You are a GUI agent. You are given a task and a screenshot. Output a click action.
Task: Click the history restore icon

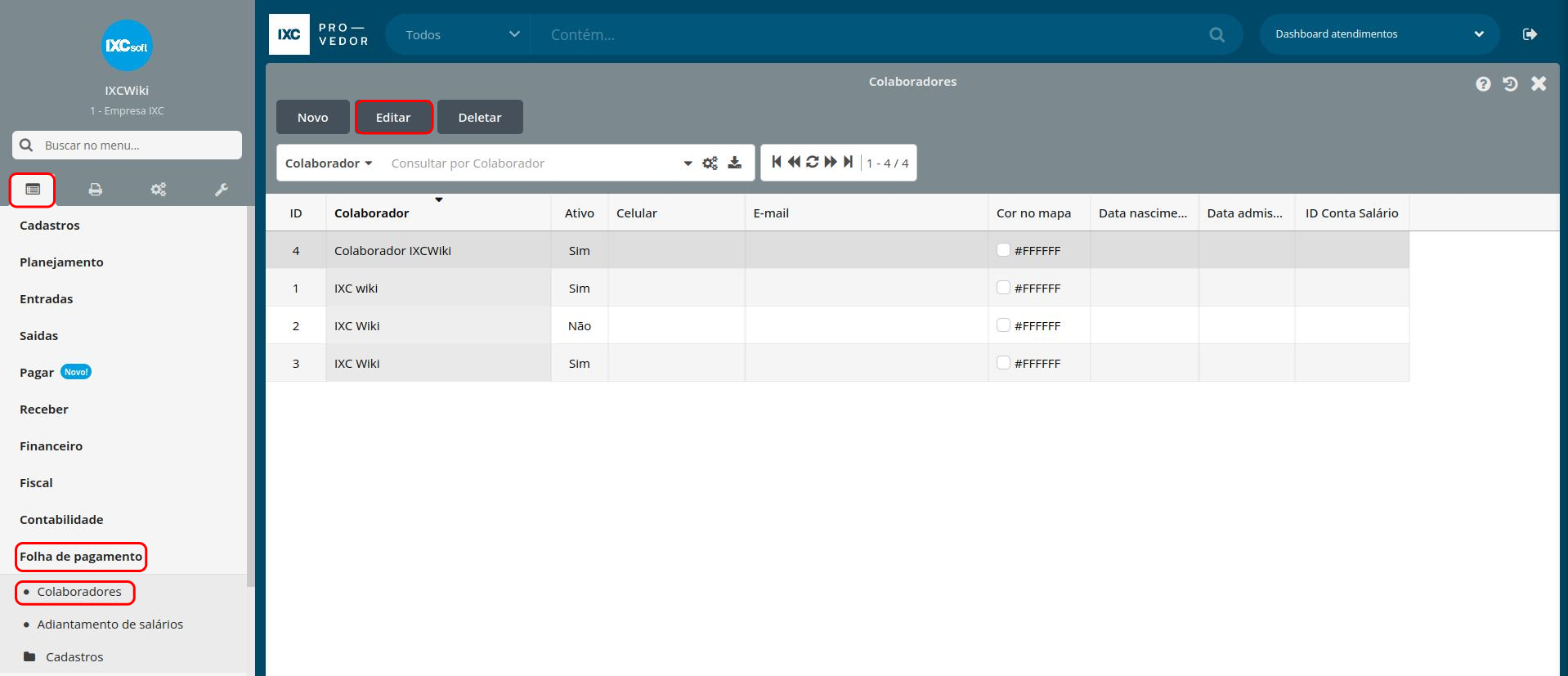click(1510, 83)
